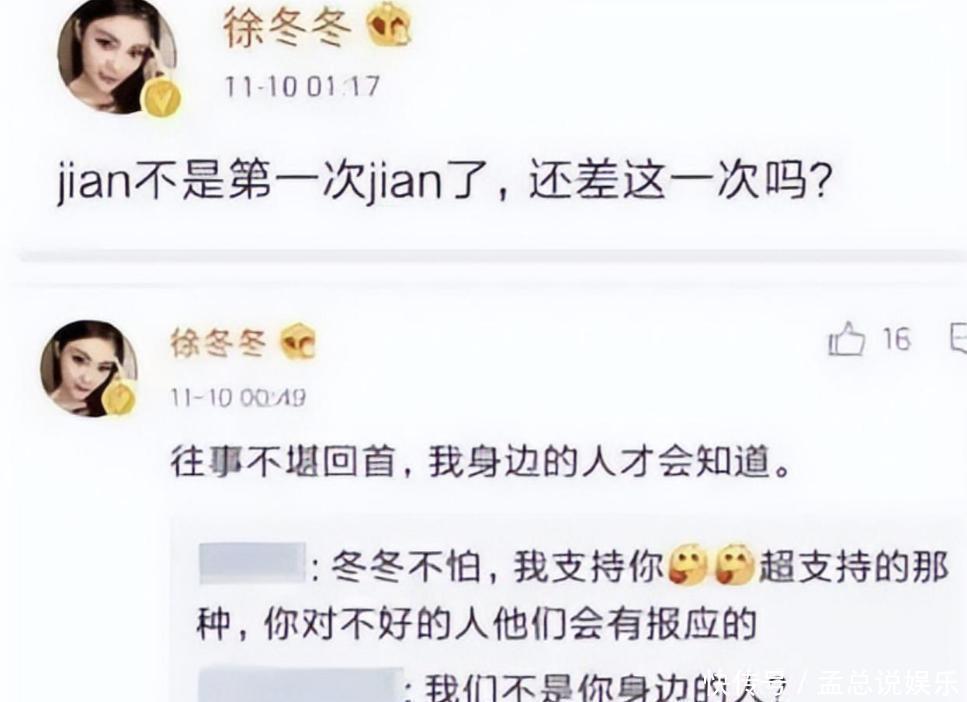
Task: Click the second drooling emoji in comment
Action: click(x=735, y=564)
